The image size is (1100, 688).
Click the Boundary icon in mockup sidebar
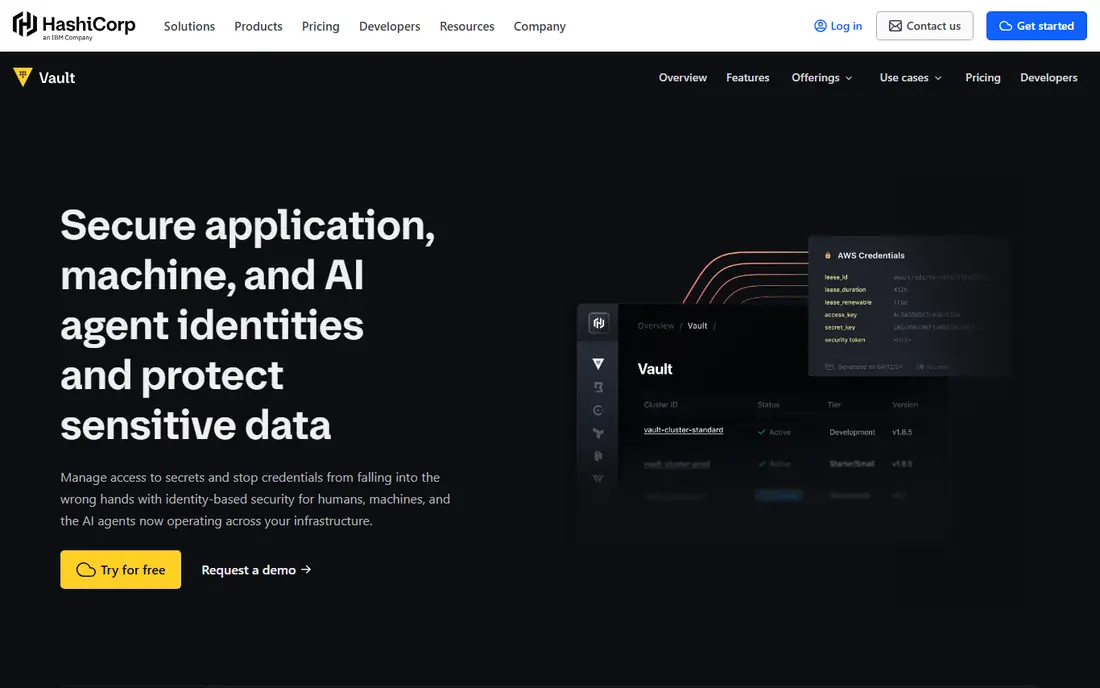(x=598, y=387)
